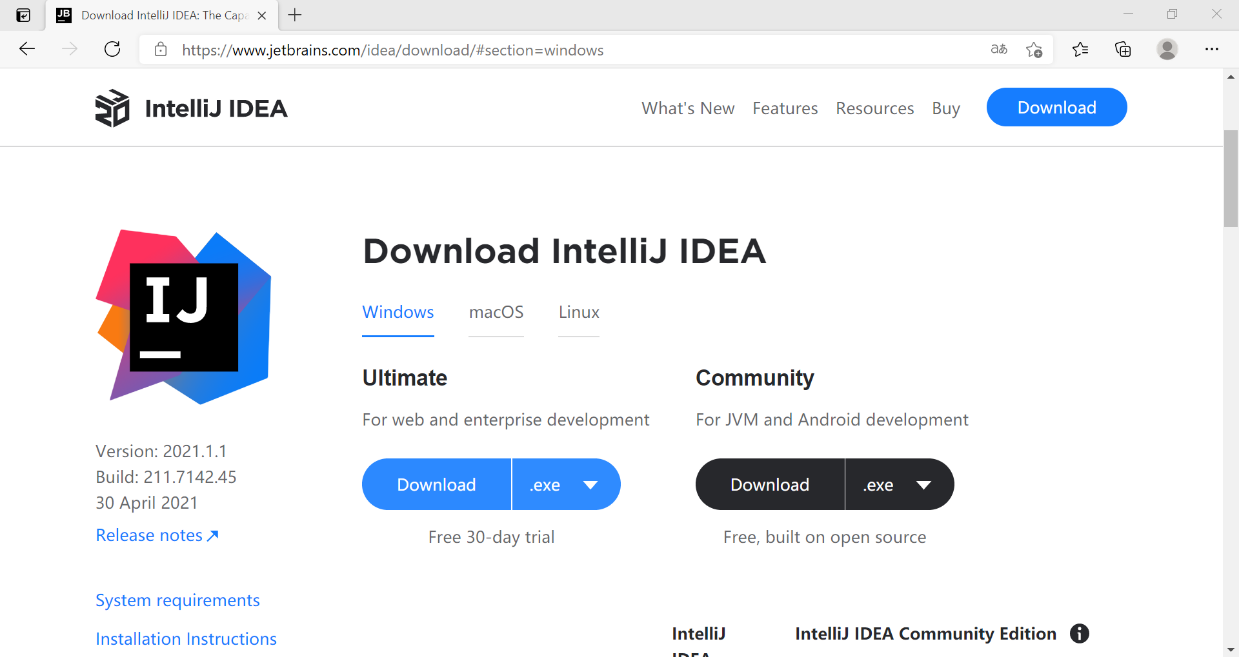Image resolution: width=1239 pixels, height=657 pixels.
Task: Switch to the macOS tab
Action: [x=496, y=312]
